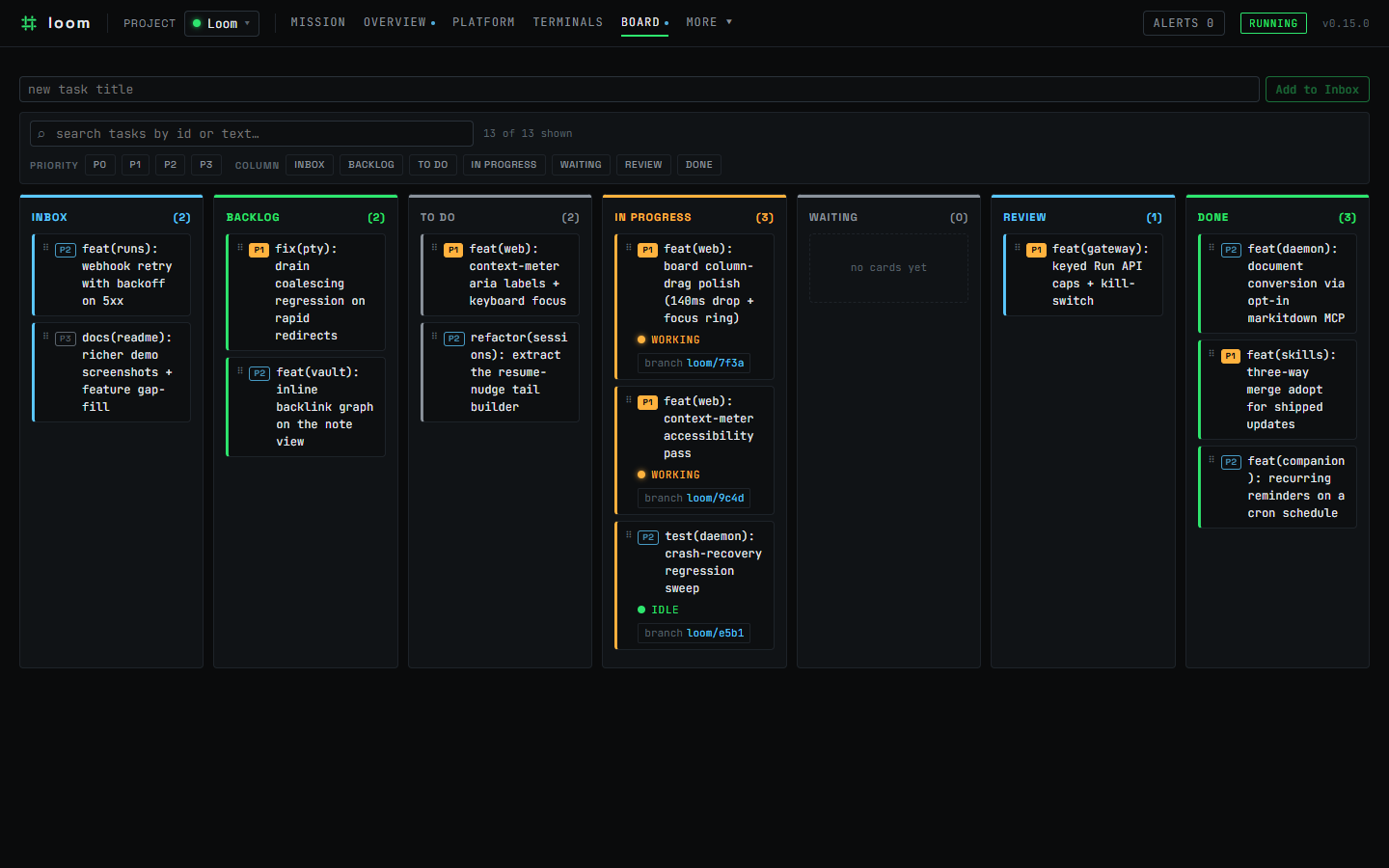Toggle the WAITING column filter
The image size is (1389, 868).
click(x=581, y=165)
